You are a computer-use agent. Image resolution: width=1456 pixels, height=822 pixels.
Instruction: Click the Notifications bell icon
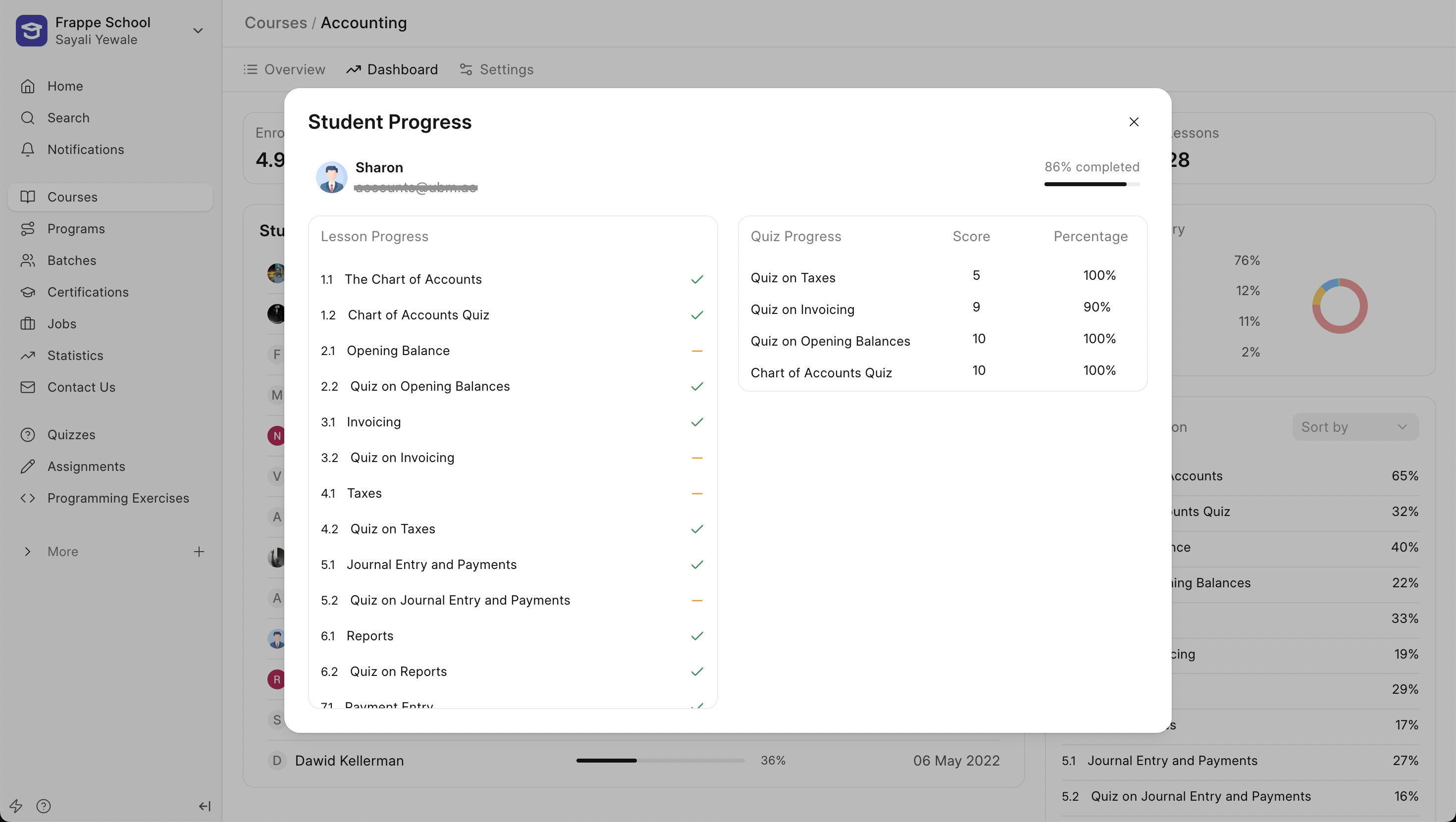pos(28,149)
